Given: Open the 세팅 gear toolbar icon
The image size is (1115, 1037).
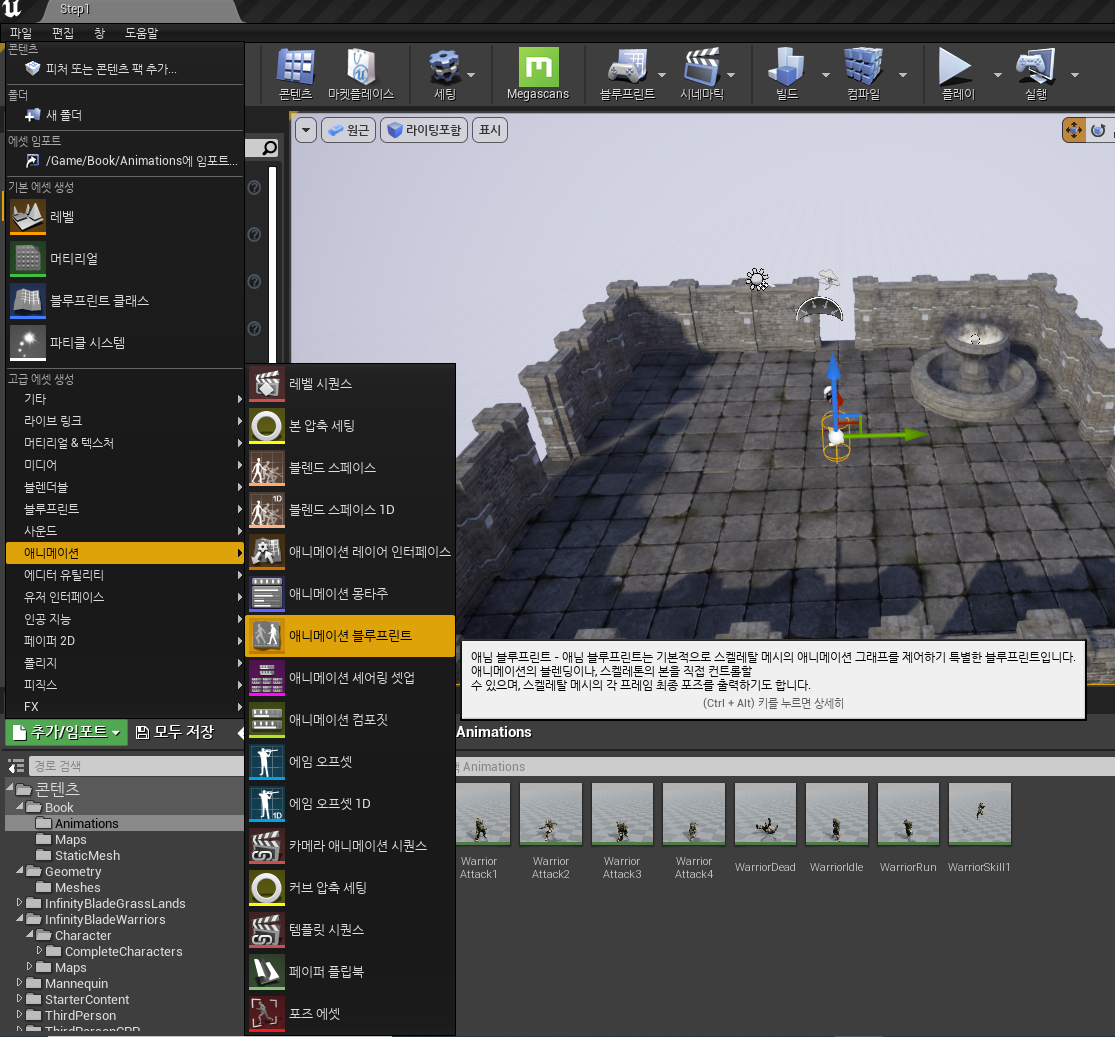Looking at the screenshot, I should click(x=444, y=75).
